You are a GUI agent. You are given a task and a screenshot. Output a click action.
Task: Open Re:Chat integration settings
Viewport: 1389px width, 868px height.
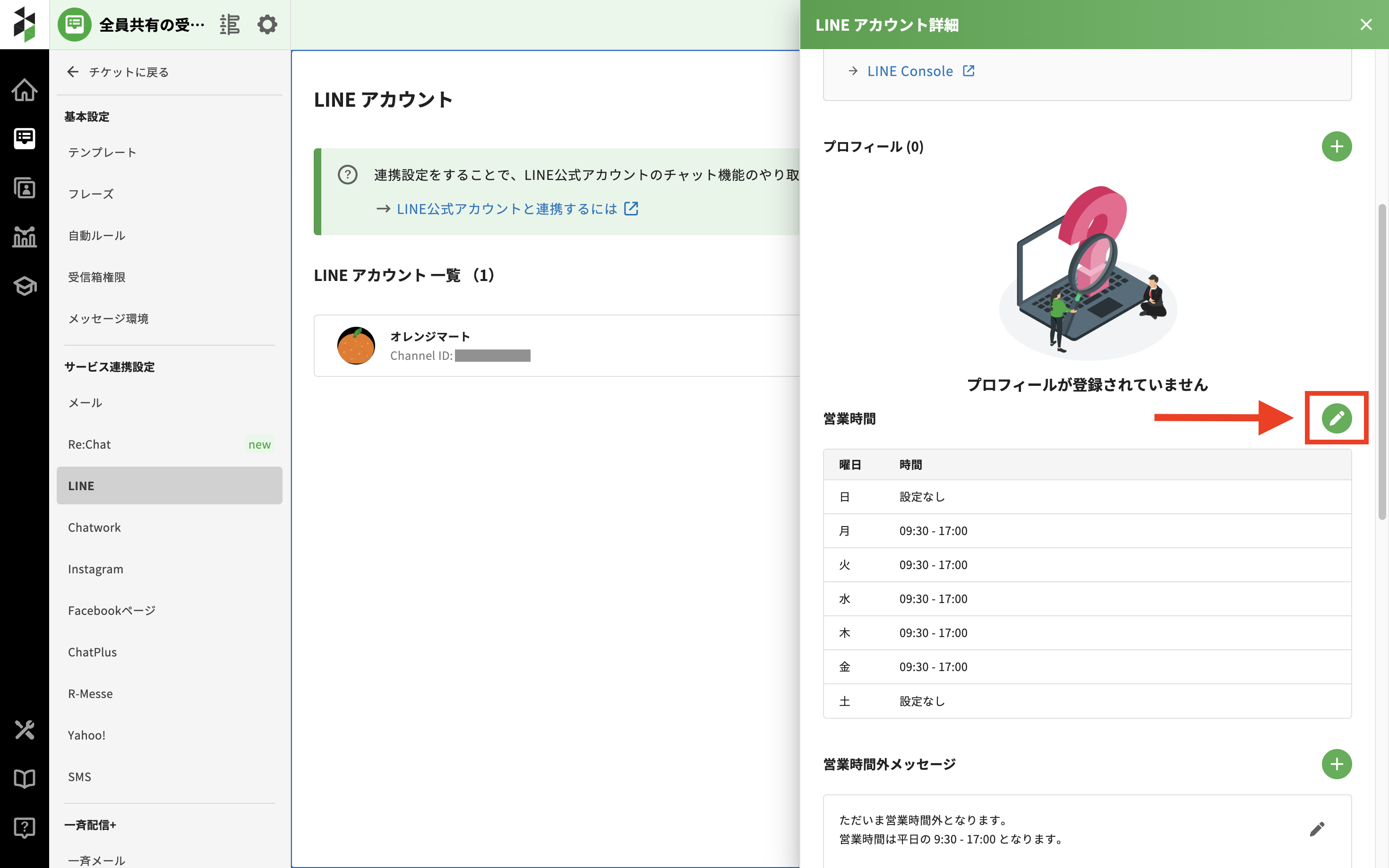click(x=170, y=444)
